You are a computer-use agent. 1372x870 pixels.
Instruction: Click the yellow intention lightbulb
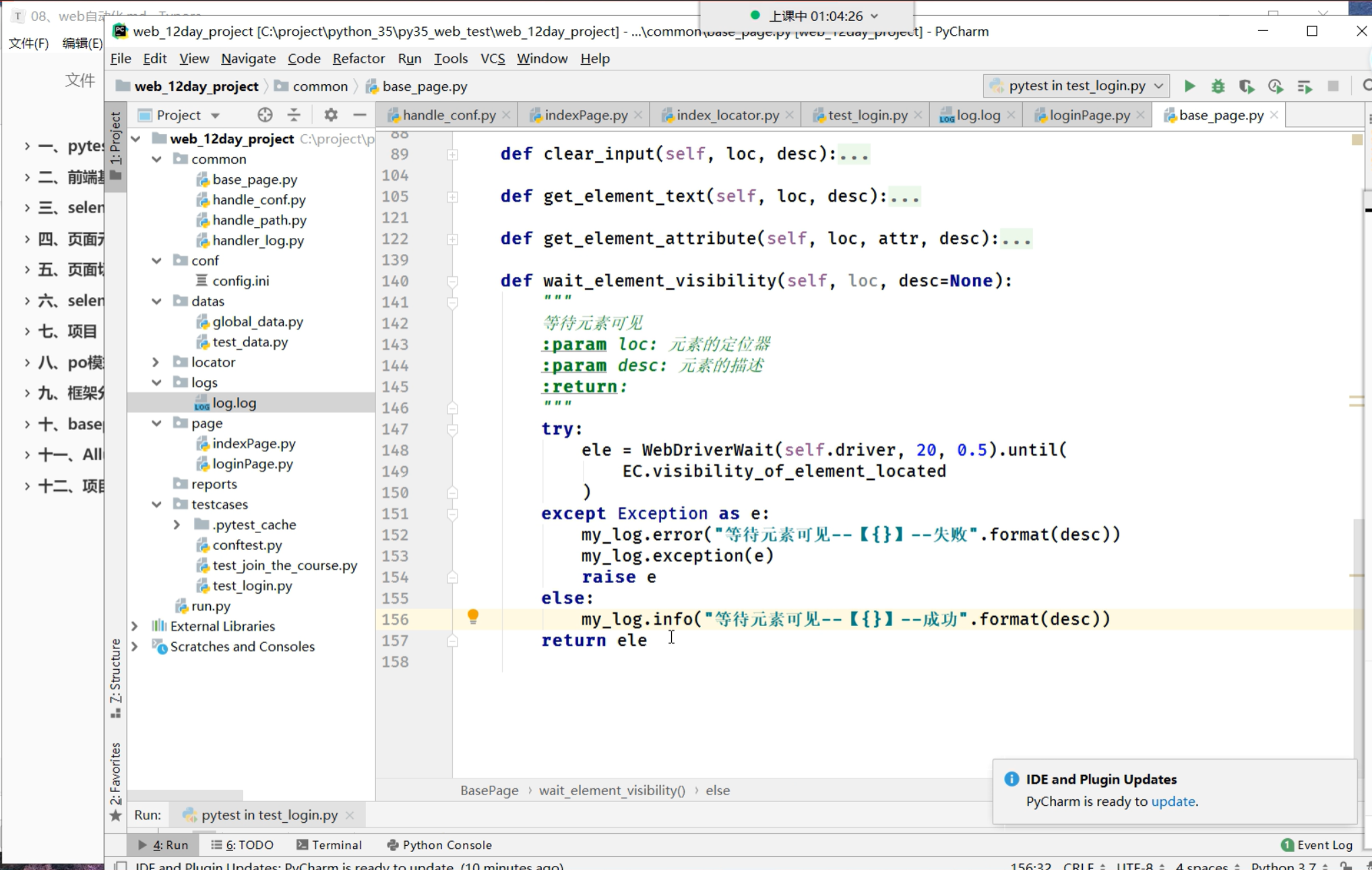point(473,616)
